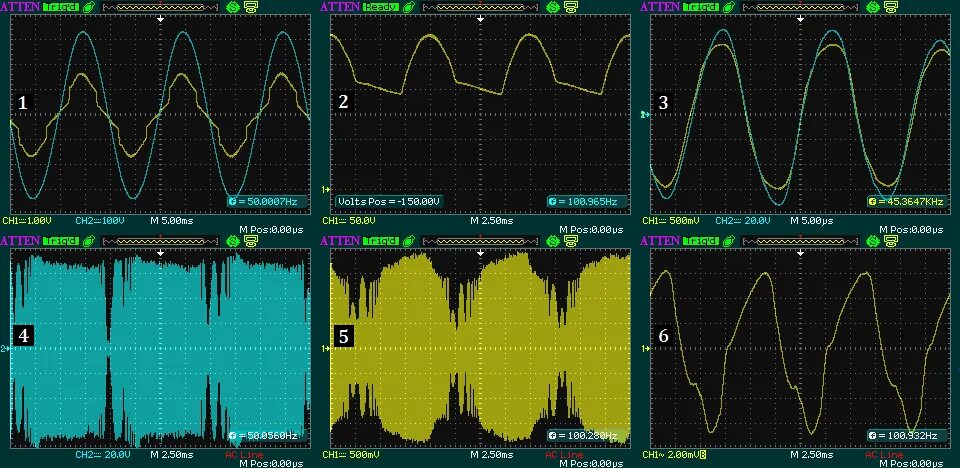Click the green S icon above the 50.0007Hz scope

pyautogui.click(x=233, y=7)
